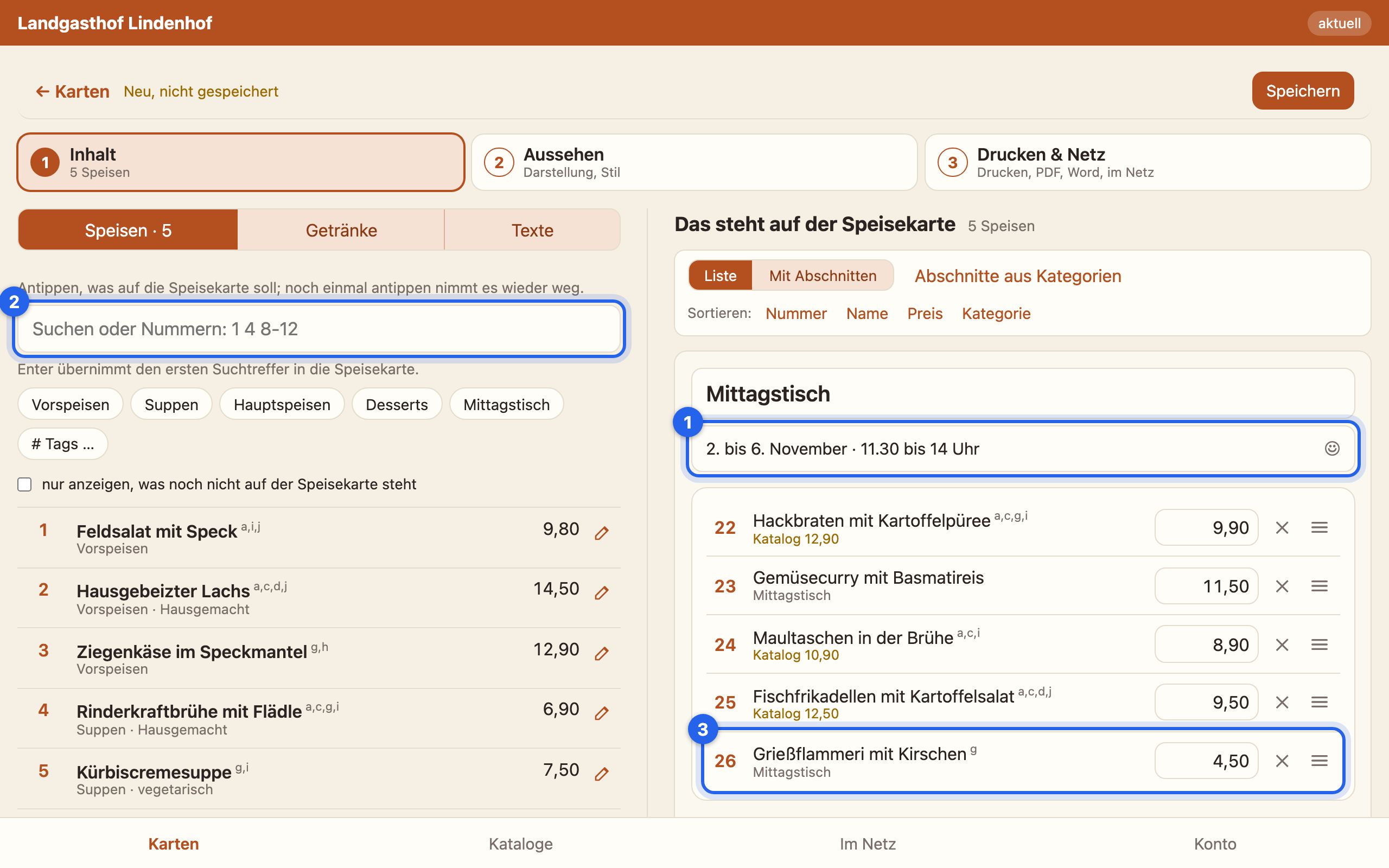Screen dimensions: 1389x868
Task: Open Kataloge in bottom navigation
Action: [x=520, y=844]
